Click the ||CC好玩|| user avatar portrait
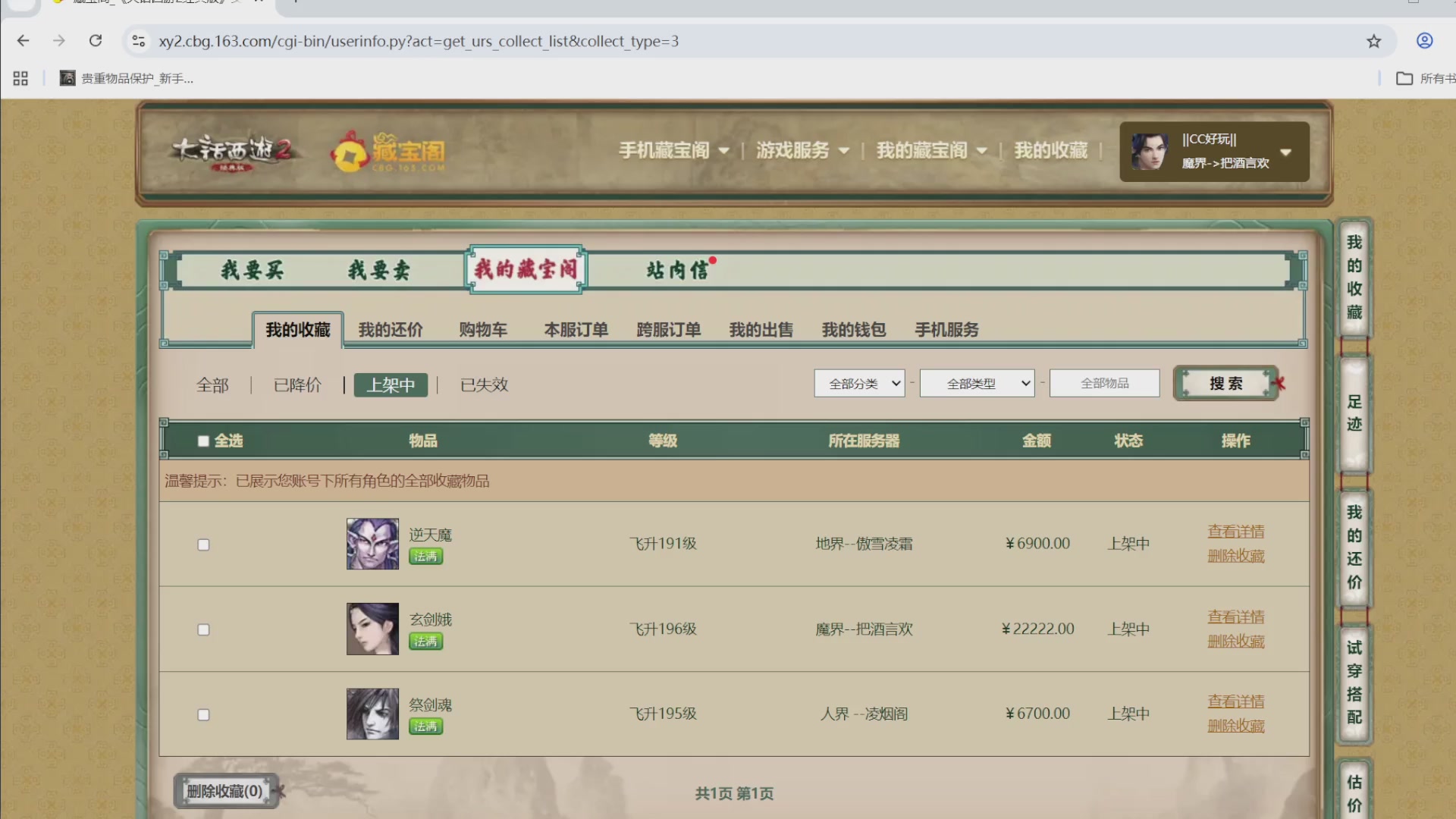Viewport: 1456px width, 819px height. pos(1150,151)
